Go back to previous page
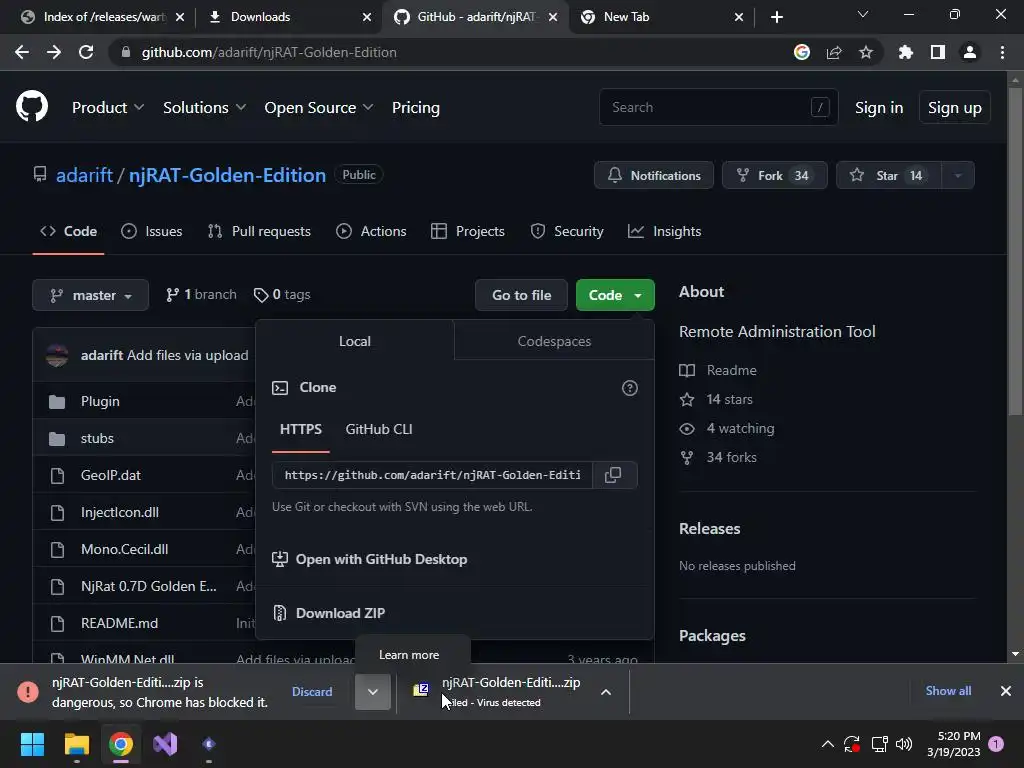 [22, 52]
